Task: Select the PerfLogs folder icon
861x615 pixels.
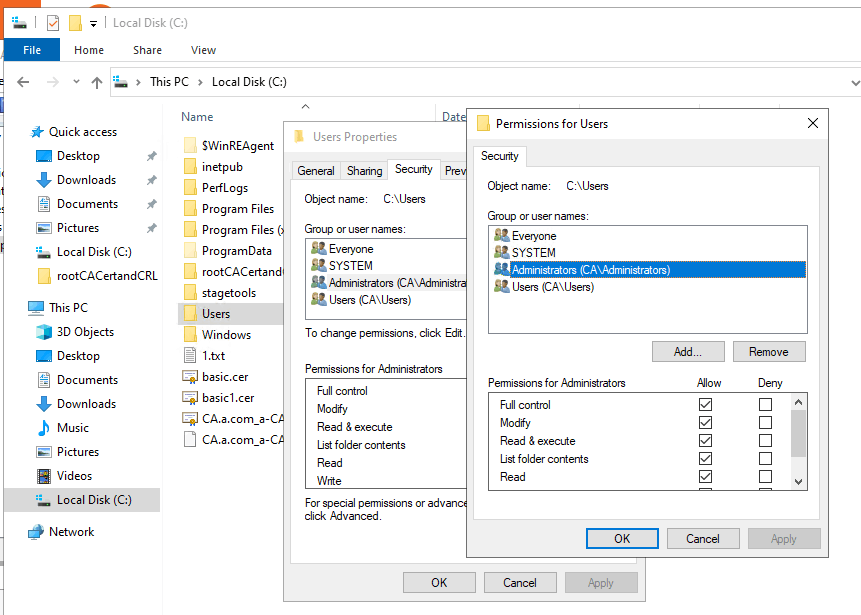Action: coord(190,188)
